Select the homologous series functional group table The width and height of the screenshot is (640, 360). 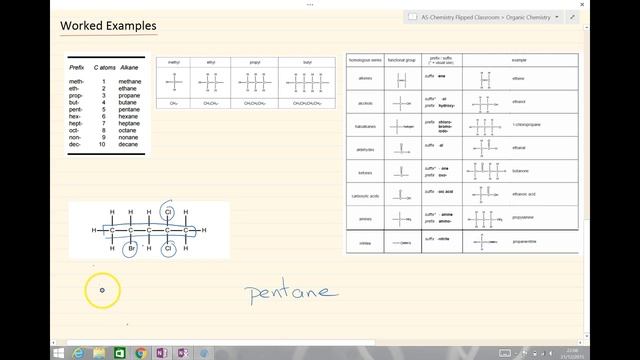[462, 153]
